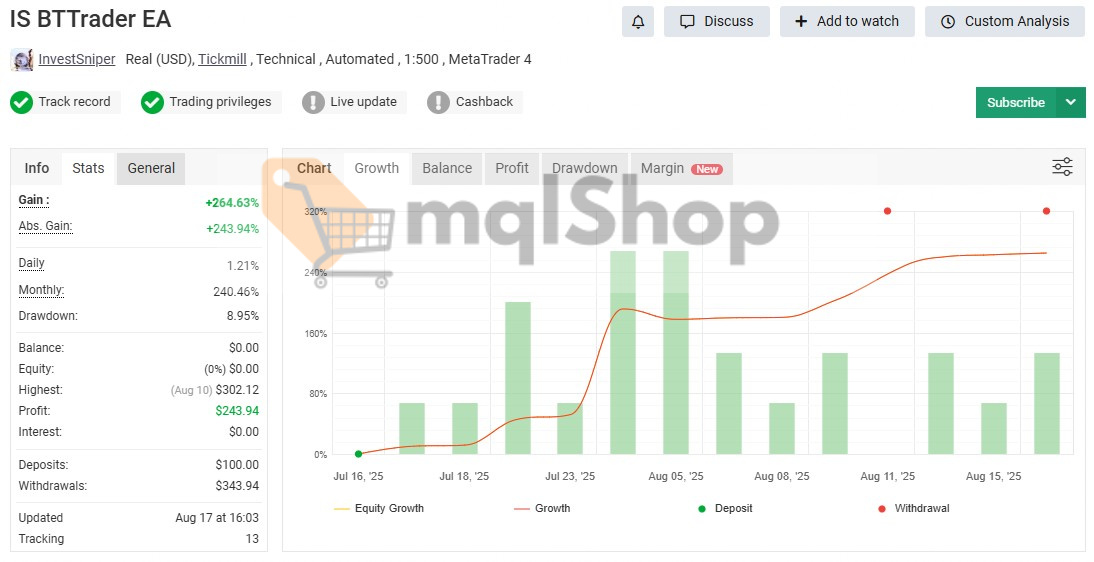Click the $243.94 profit value
The height and width of the screenshot is (562, 1094).
pos(237,411)
